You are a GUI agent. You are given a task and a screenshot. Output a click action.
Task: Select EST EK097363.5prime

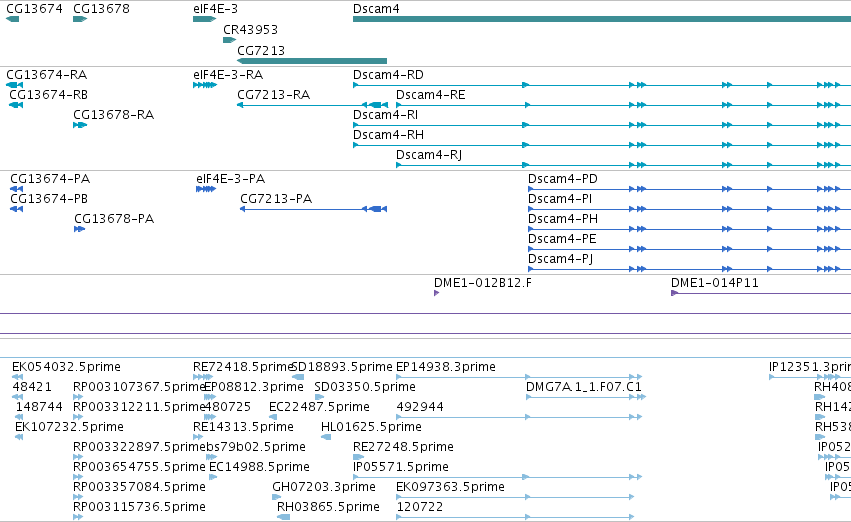[515, 496]
